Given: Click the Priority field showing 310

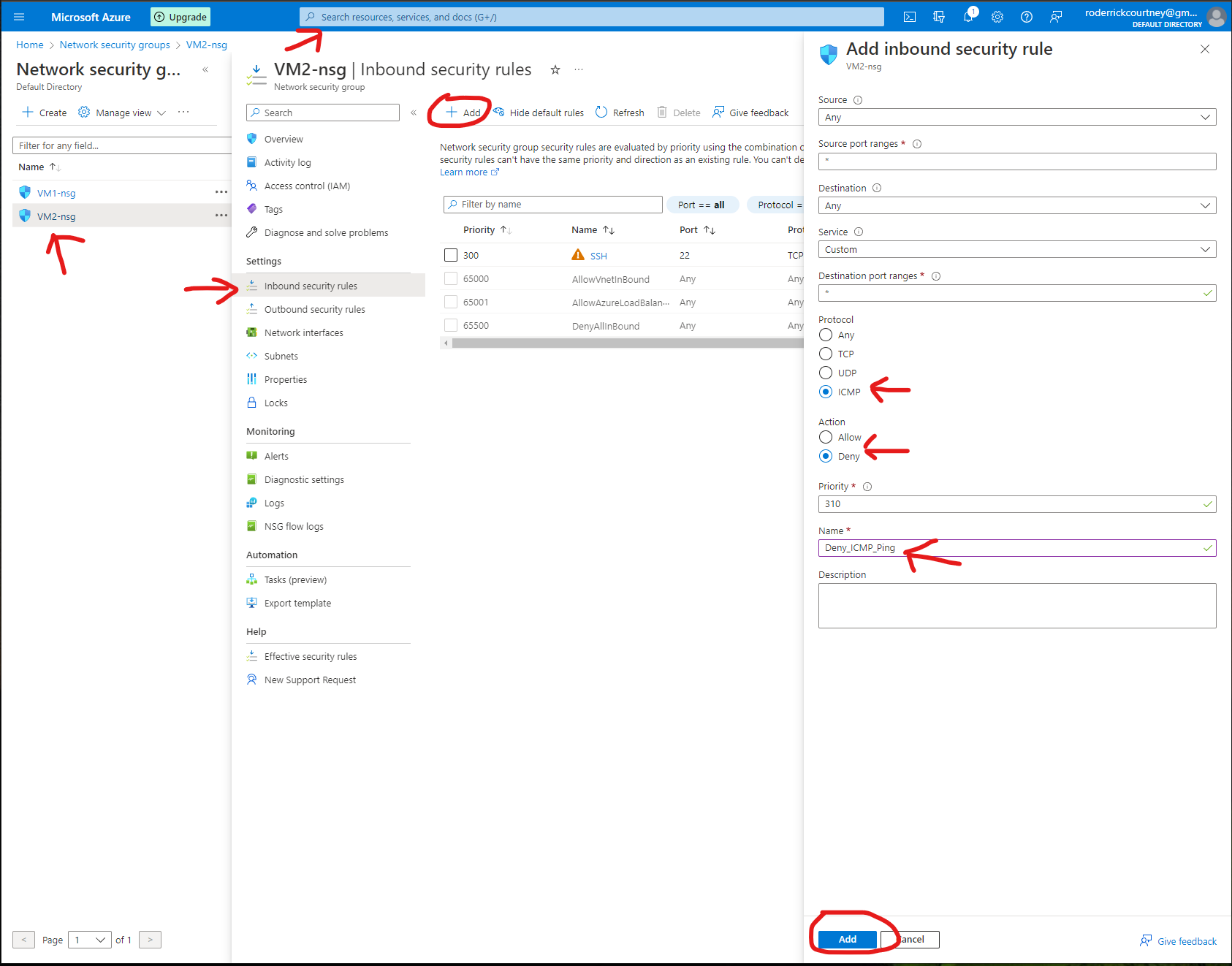Looking at the screenshot, I should (x=1017, y=503).
